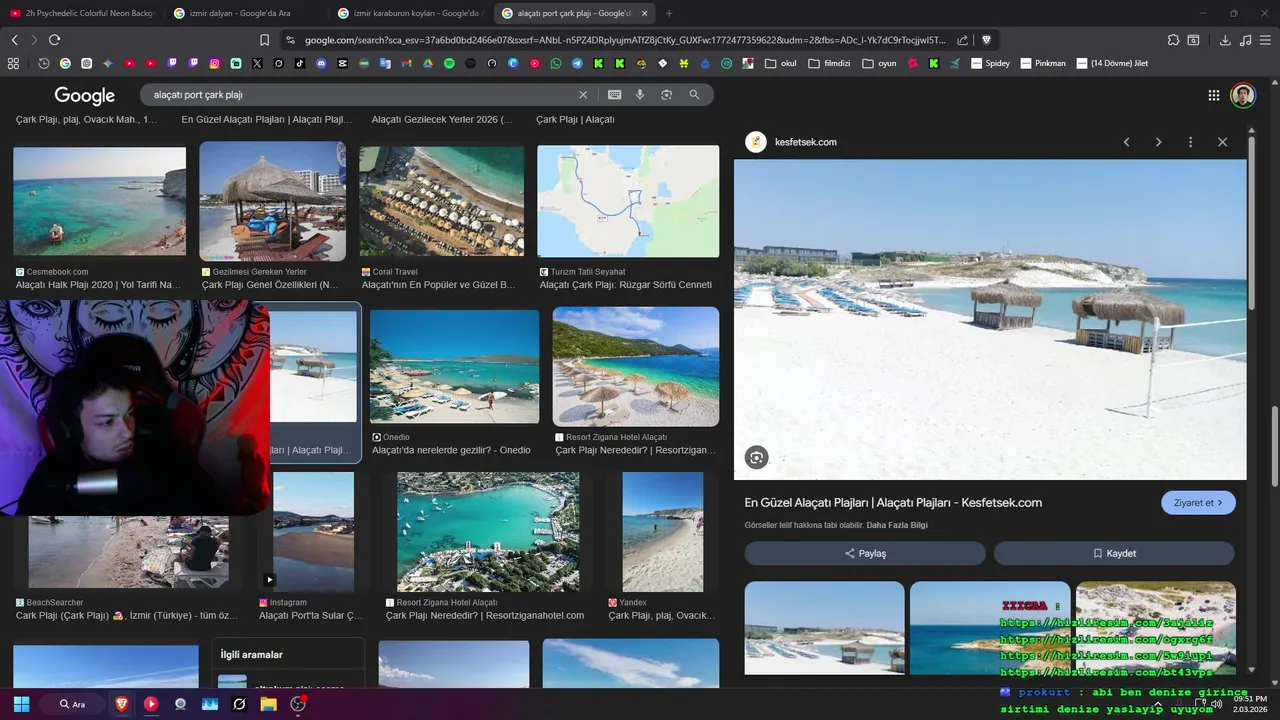The image size is (1280, 720).
Task: Open the oyun bookmarks folder
Action: (x=879, y=63)
